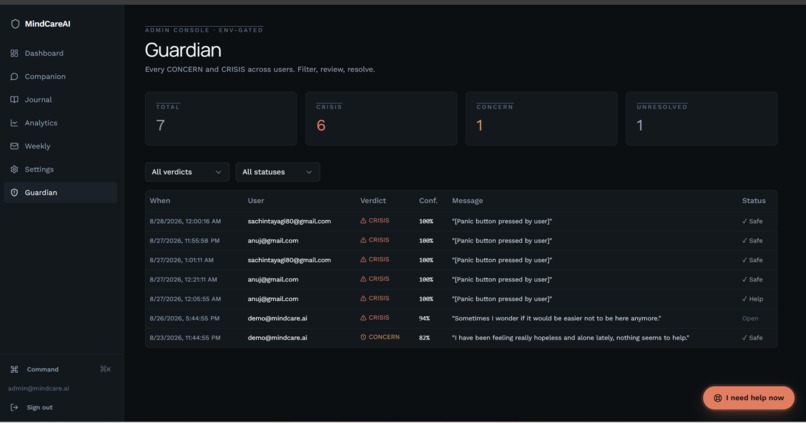The width and height of the screenshot is (806, 423).
Task: Click the Unresolved 1 stat card
Action: [702, 119]
